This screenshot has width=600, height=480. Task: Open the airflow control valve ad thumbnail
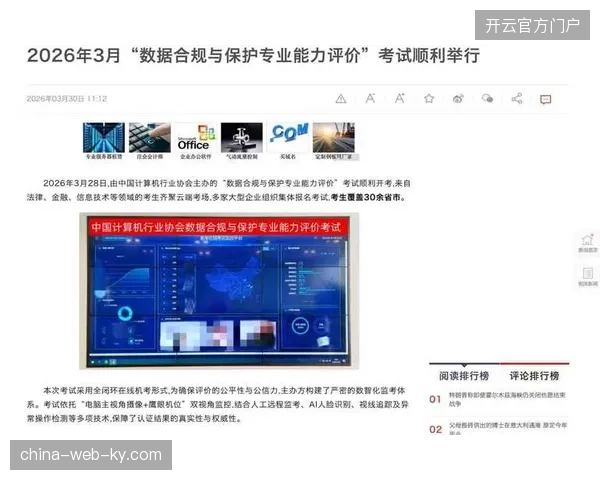click(x=241, y=138)
